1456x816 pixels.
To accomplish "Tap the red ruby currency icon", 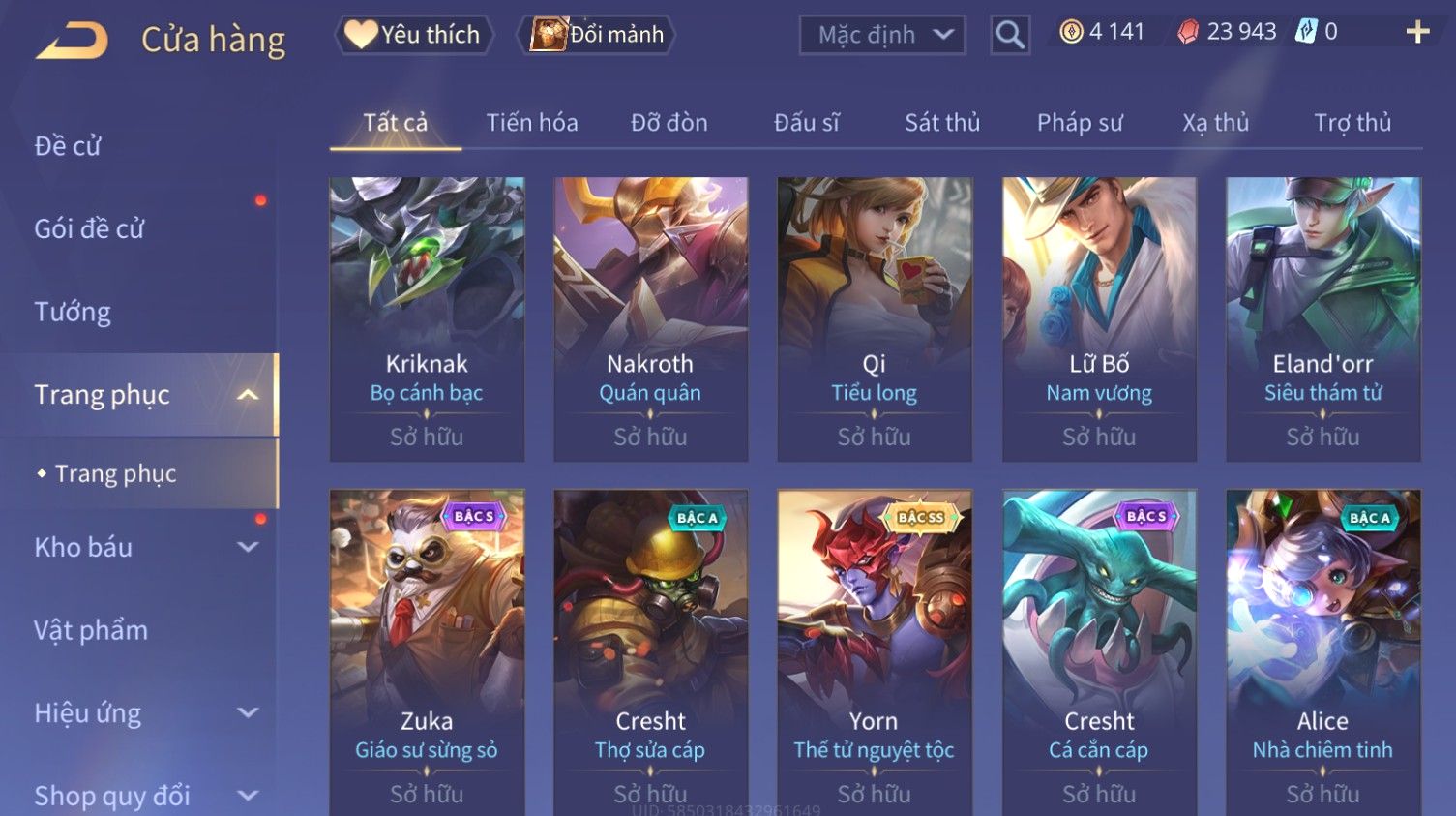I will (1188, 32).
